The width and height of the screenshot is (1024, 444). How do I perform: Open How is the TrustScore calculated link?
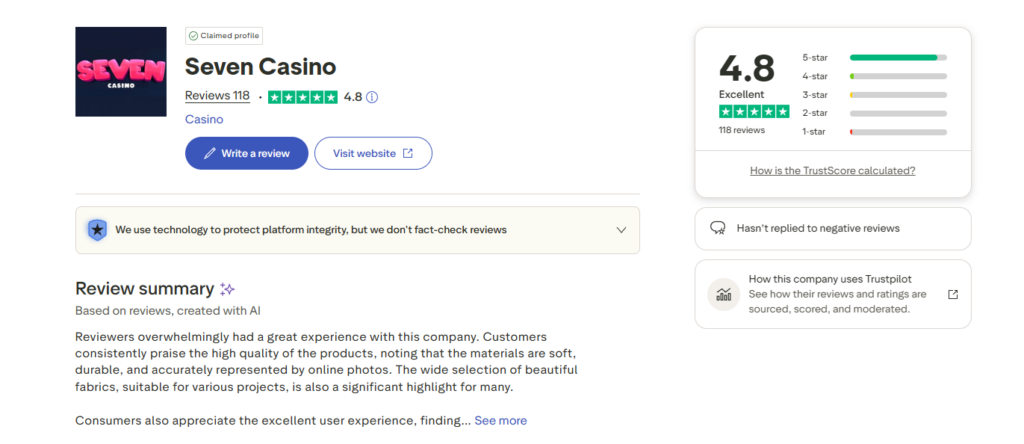[x=832, y=171]
